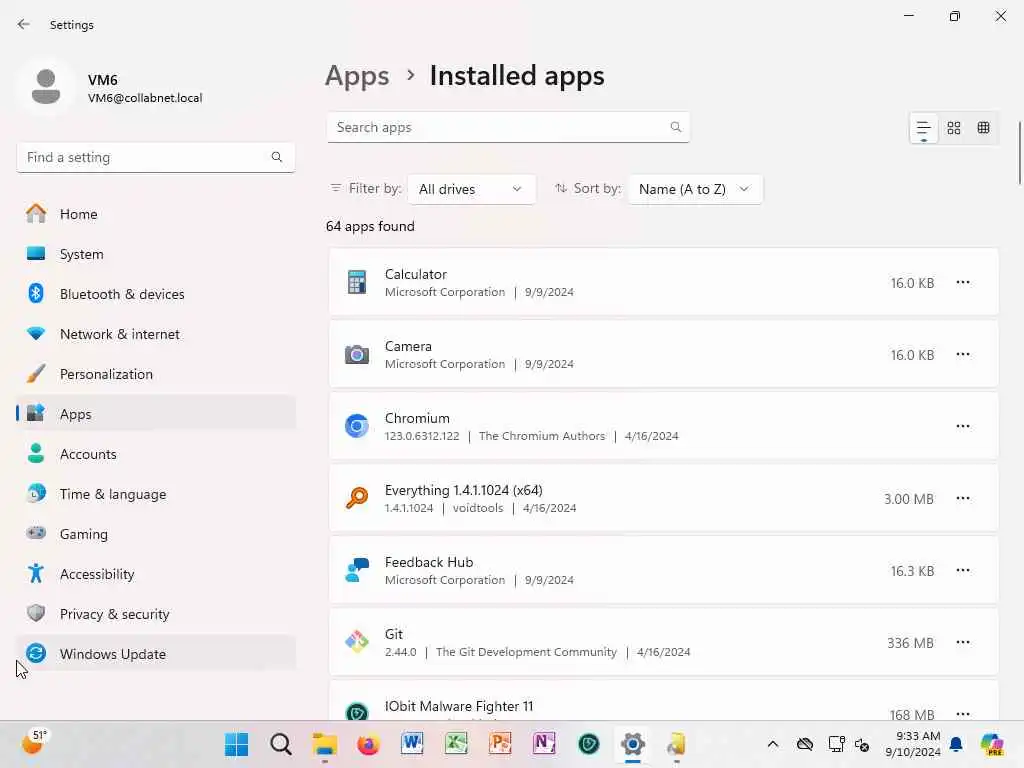Viewport: 1024px width, 768px height.
Task: Switch to list view layout
Action: coord(923,127)
